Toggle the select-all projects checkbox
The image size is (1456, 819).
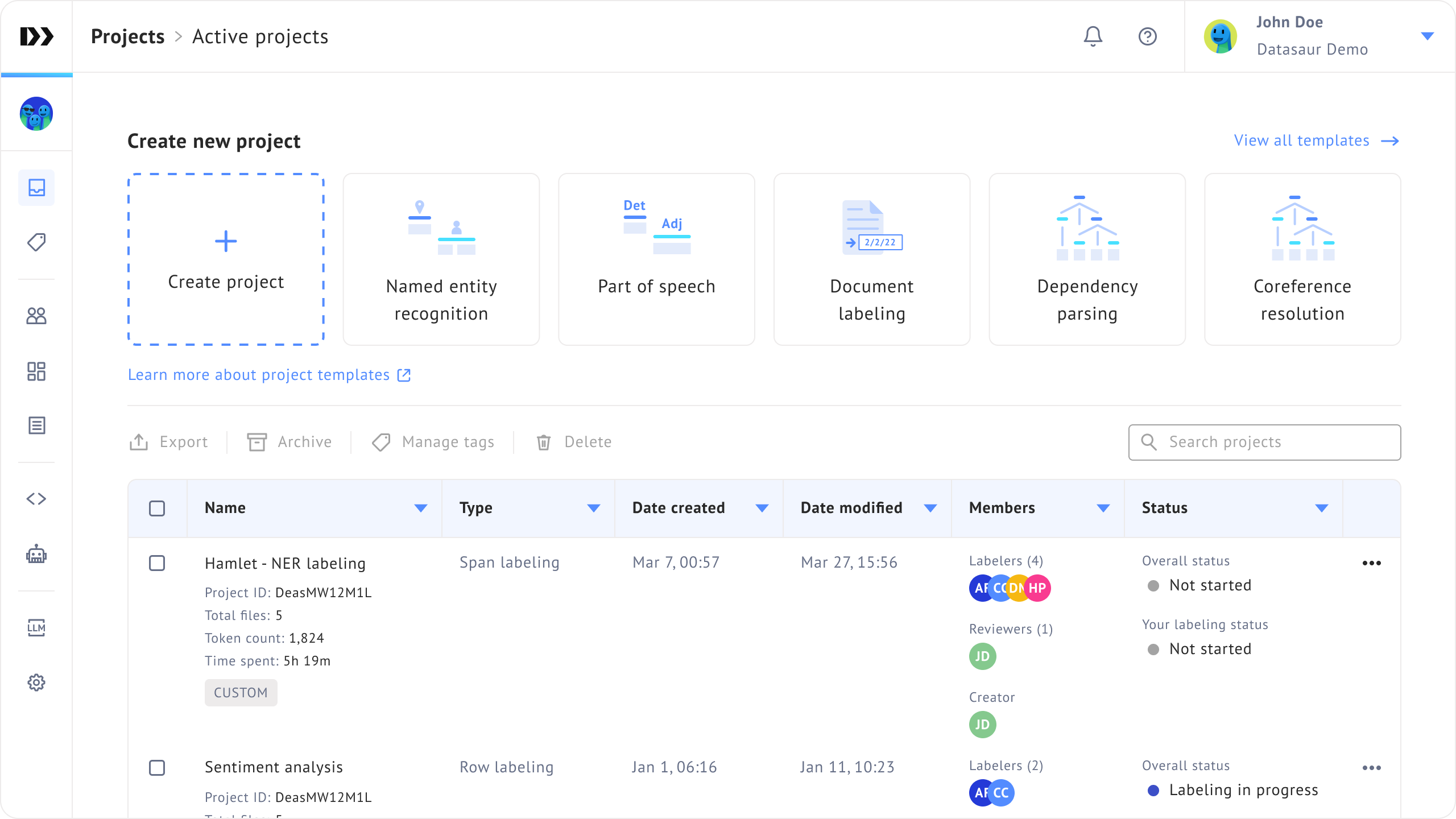(x=157, y=508)
